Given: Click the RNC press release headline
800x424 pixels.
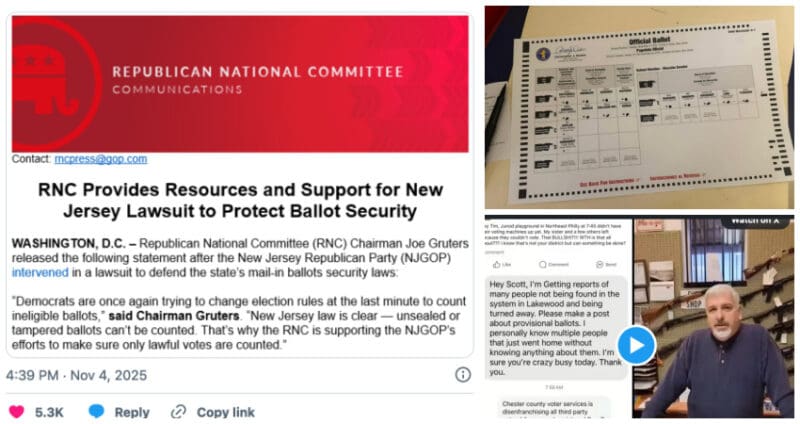Looking at the screenshot, I should (x=240, y=199).
